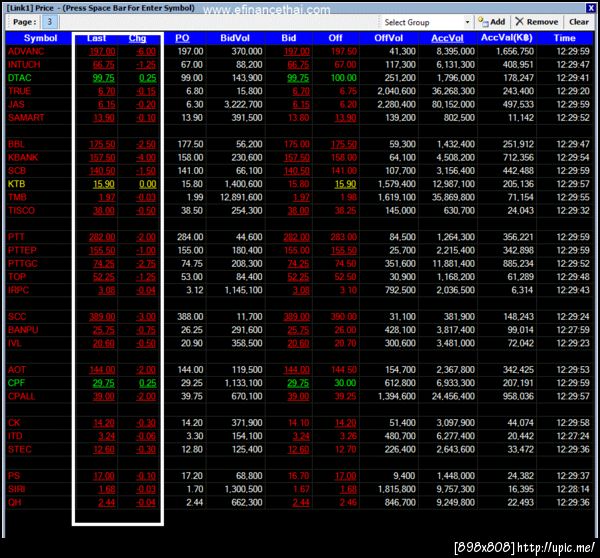600x558 pixels.
Task: Click the AccVol column header
Action: [447, 38]
